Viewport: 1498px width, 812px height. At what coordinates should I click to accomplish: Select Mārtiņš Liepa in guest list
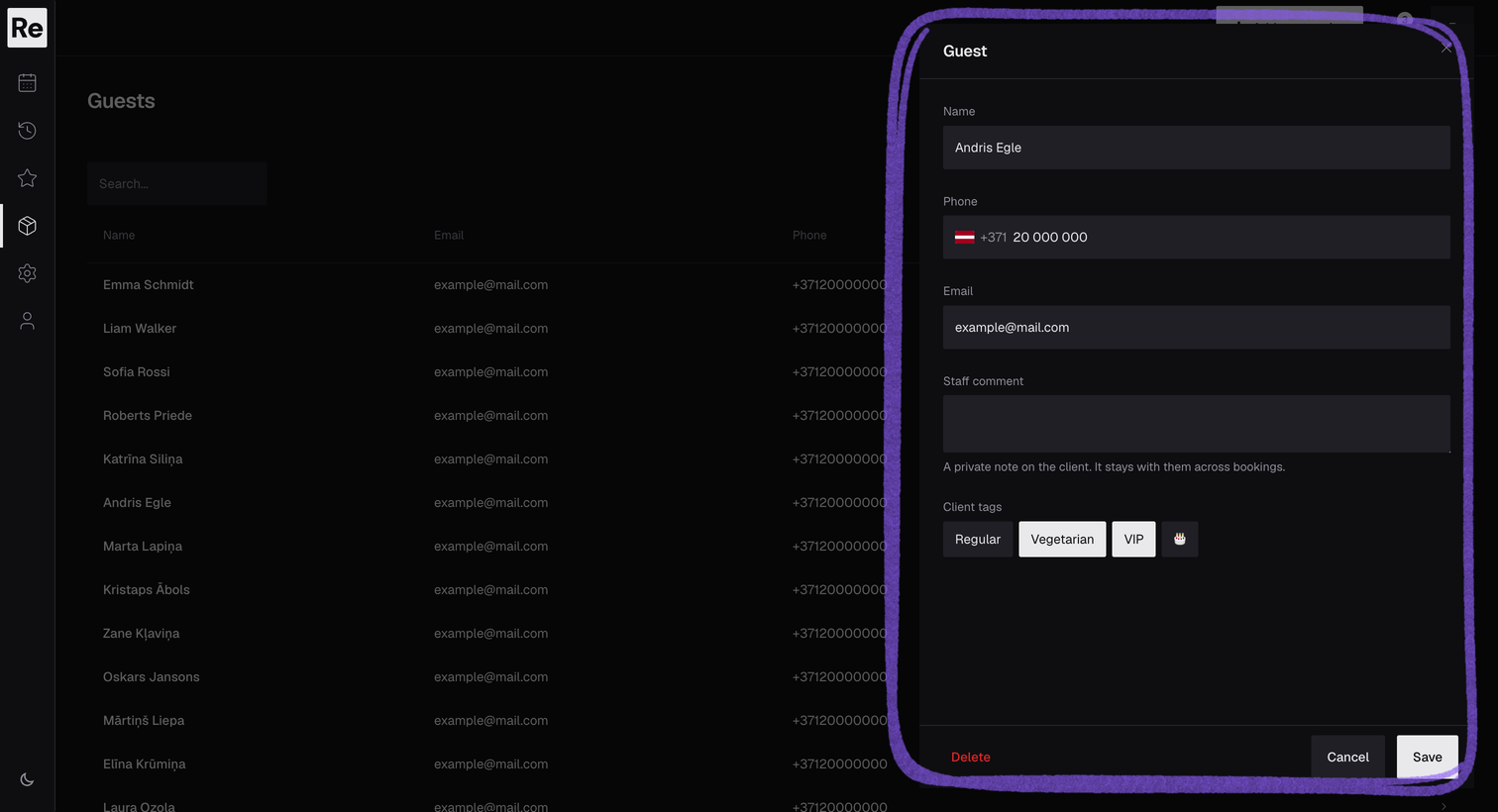tap(144, 721)
